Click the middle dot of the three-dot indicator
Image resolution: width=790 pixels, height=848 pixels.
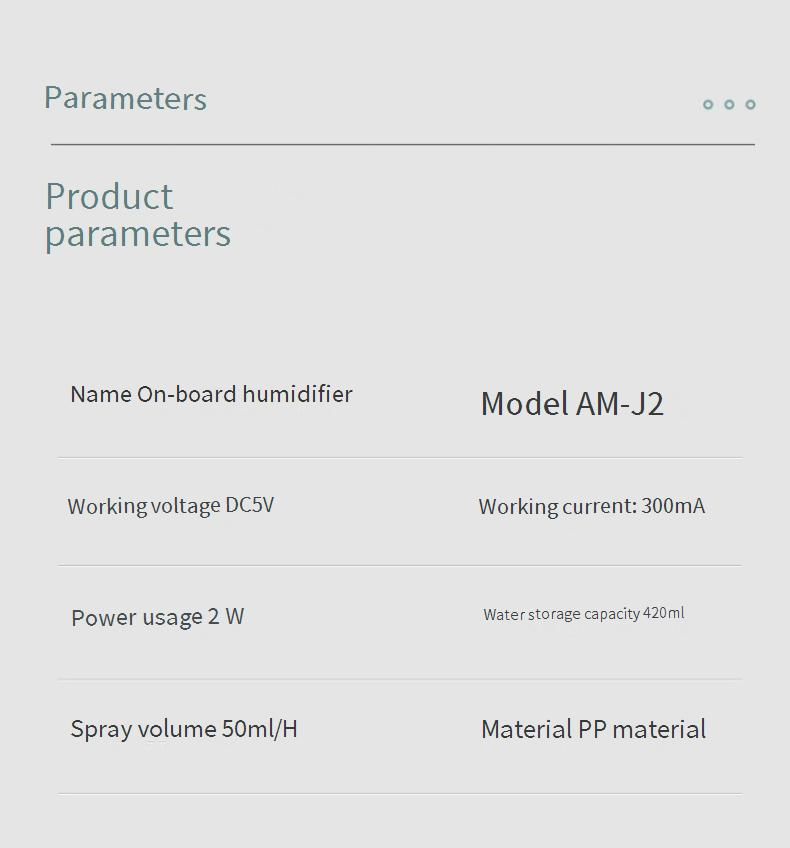(x=729, y=104)
